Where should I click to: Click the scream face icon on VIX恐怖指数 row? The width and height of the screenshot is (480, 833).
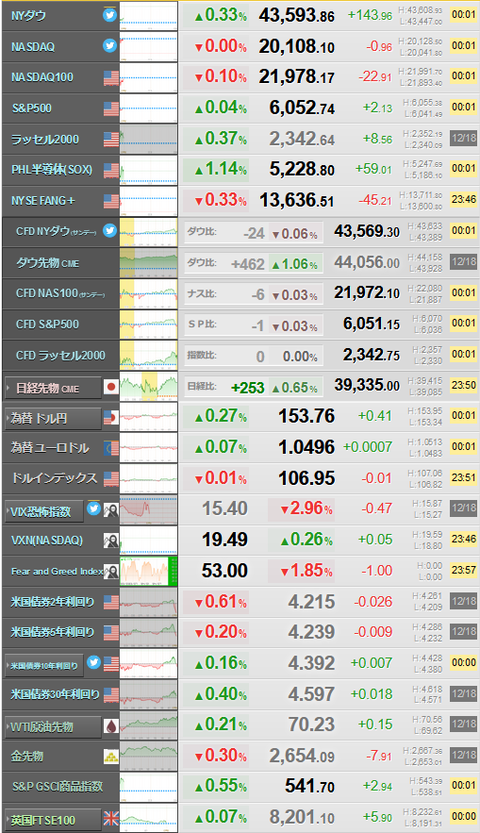(111, 509)
